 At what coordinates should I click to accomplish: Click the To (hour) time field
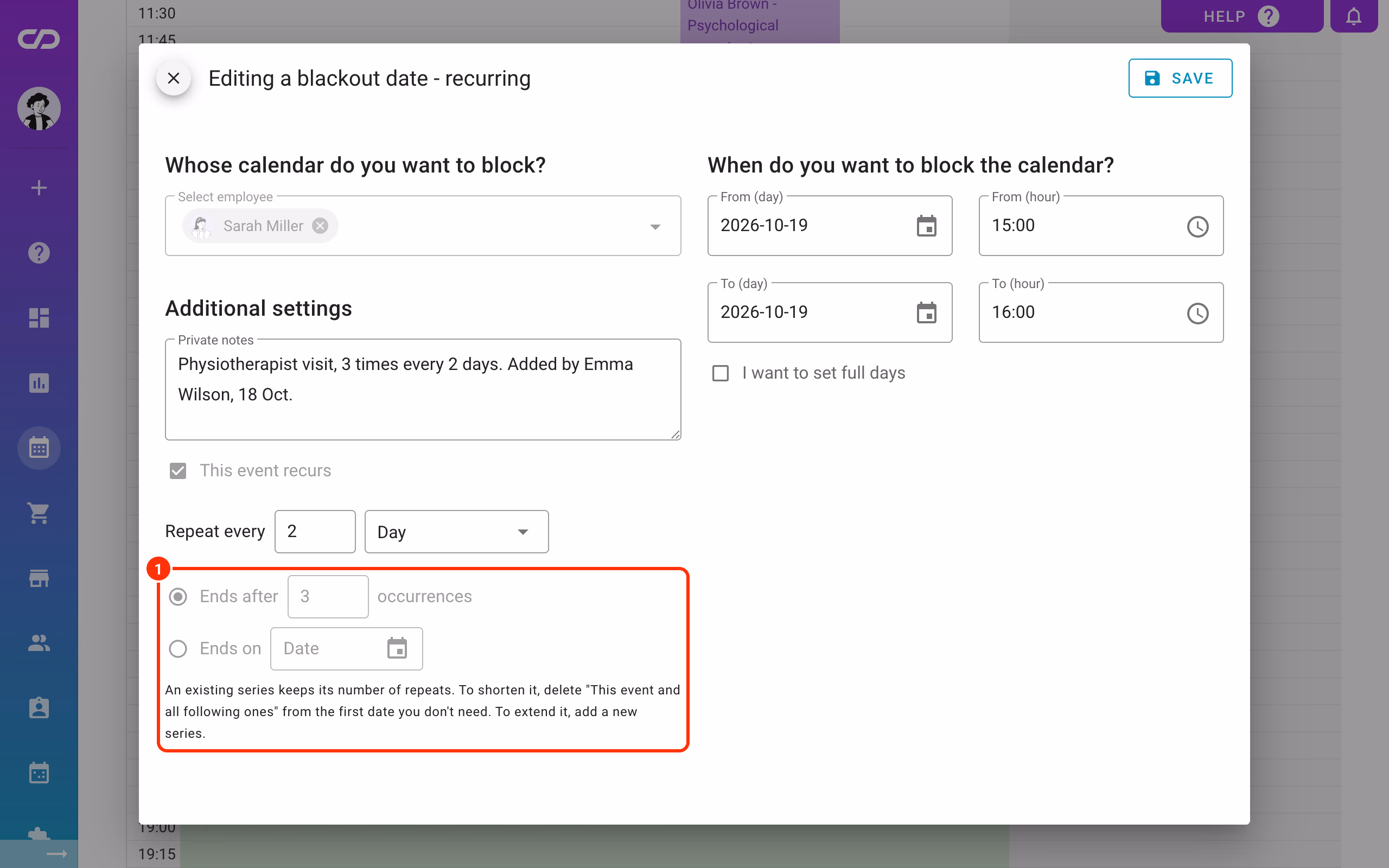click(x=1101, y=312)
